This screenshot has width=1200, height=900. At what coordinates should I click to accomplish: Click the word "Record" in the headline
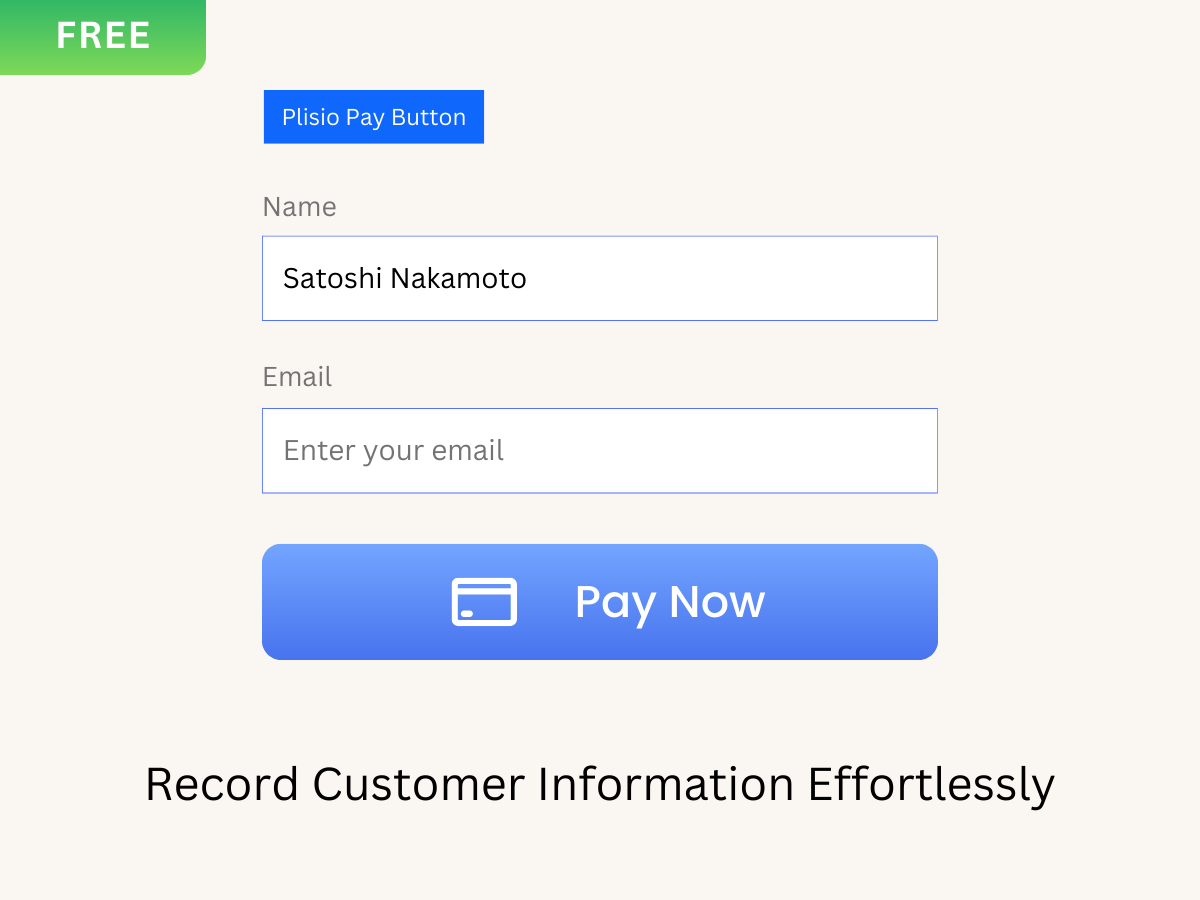coord(222,784)
